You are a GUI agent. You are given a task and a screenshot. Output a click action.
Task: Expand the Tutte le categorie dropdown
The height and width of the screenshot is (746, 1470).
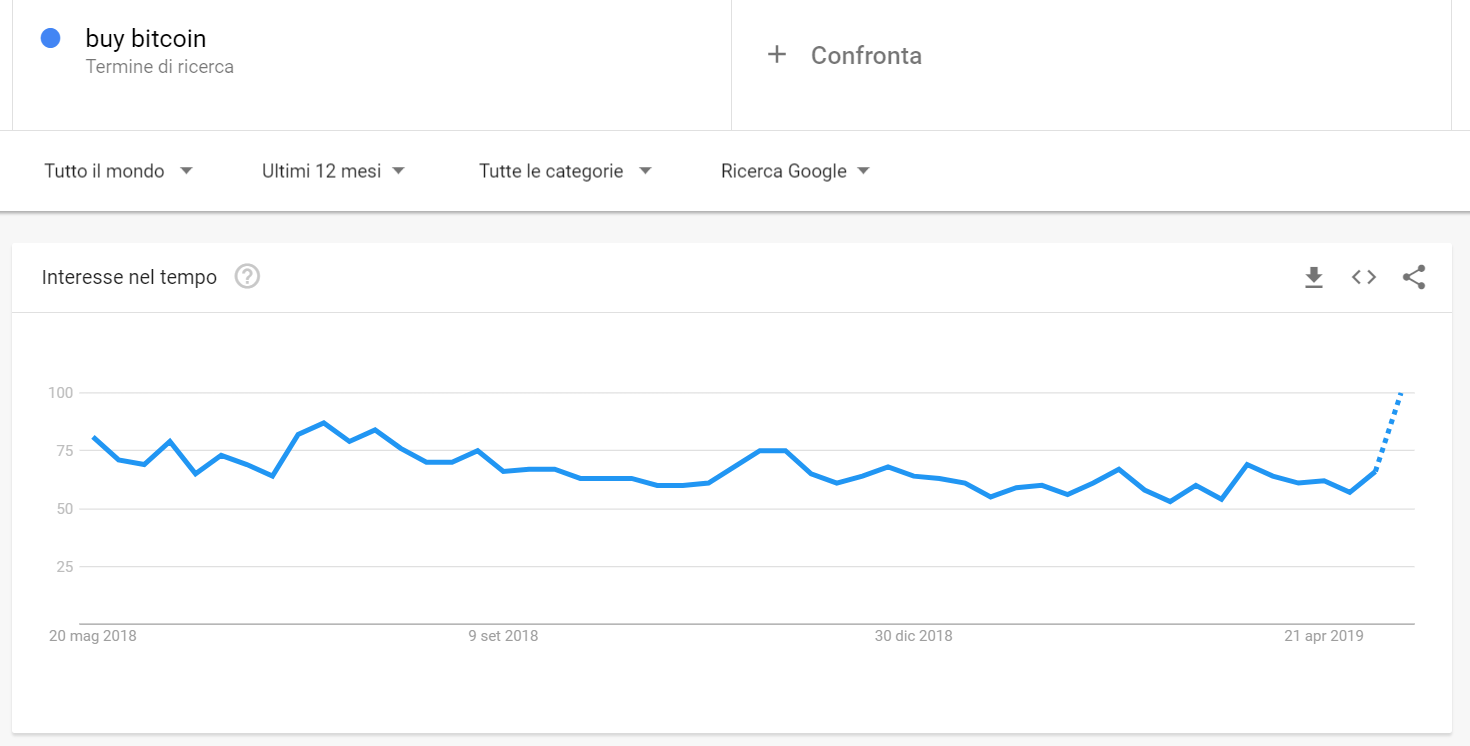point(565,171)
